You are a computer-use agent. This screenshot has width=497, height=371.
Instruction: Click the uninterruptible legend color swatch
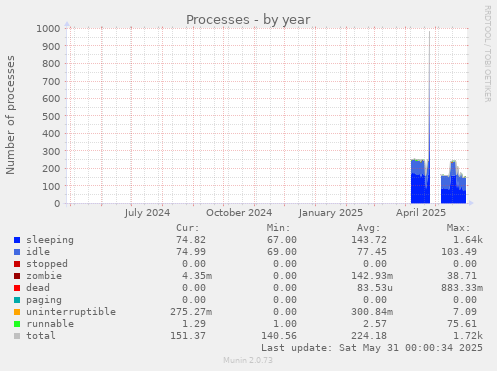[17, 312]
